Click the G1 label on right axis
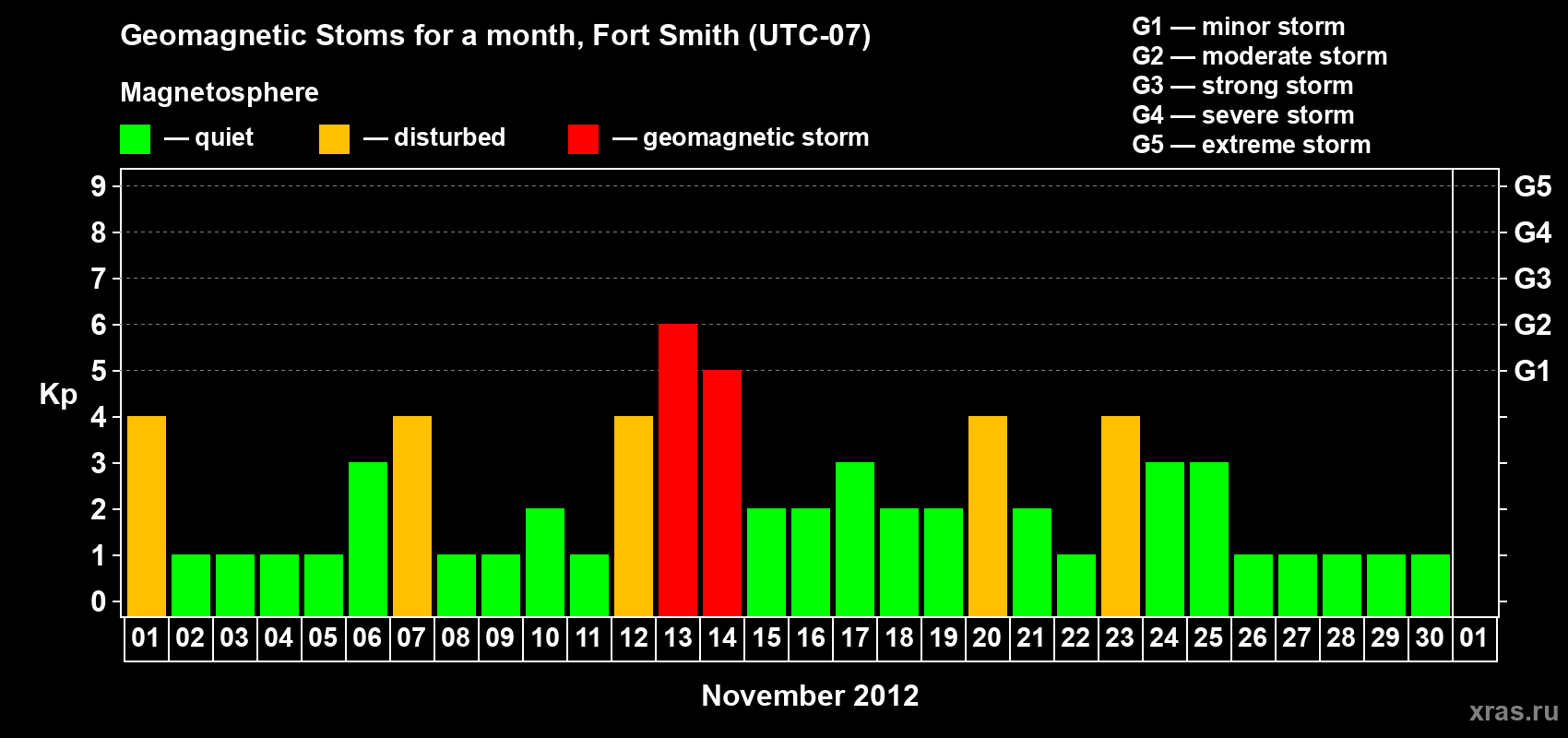 pos(1533,371)
